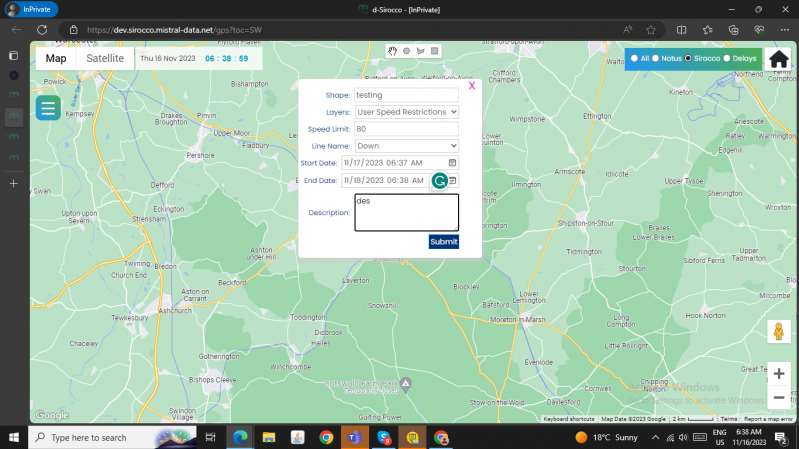Screen dimensions: 799x449
Task: Zoom in the map with plus button
Action: coord(779,374)
